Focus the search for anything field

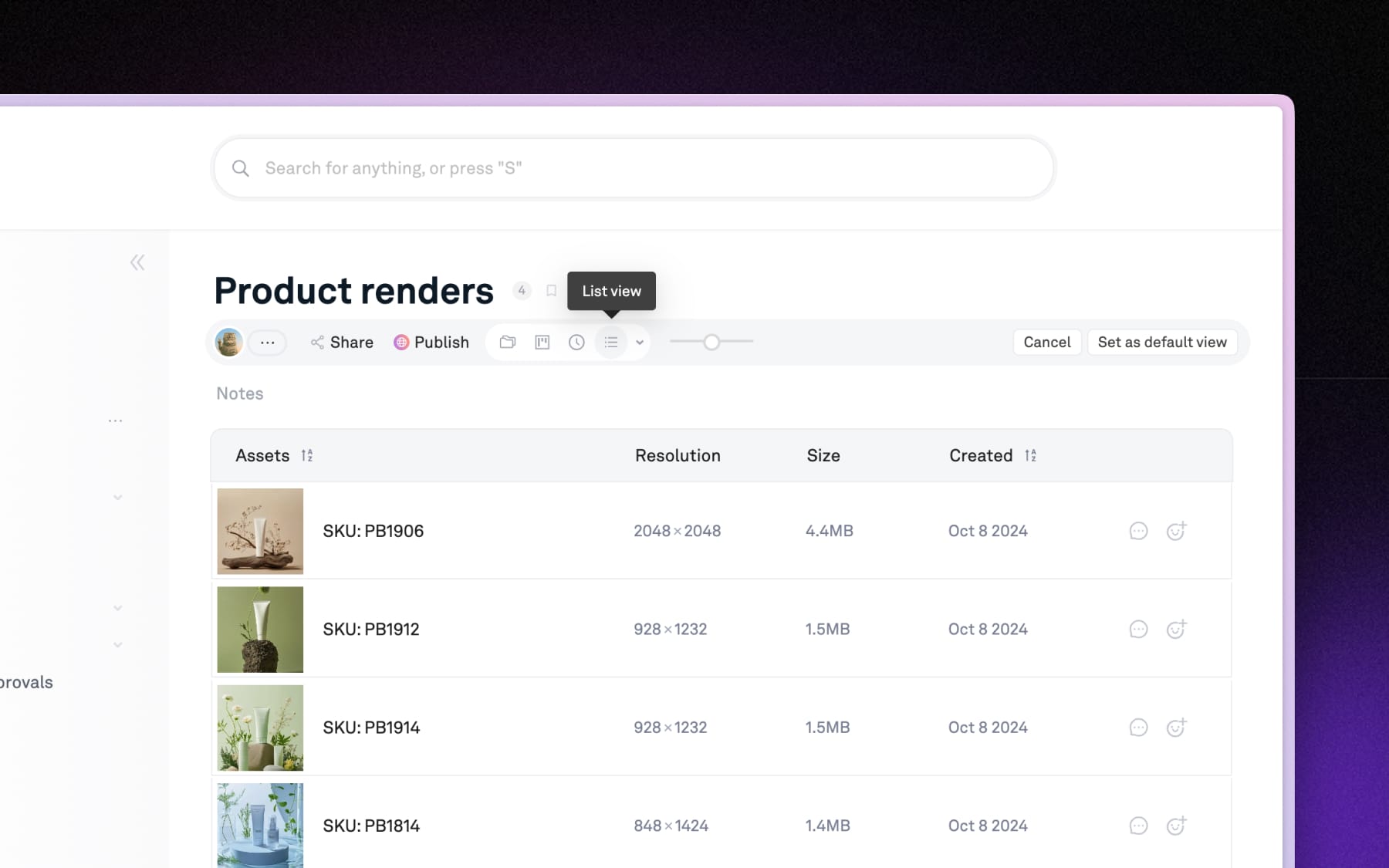pos(633,168)
